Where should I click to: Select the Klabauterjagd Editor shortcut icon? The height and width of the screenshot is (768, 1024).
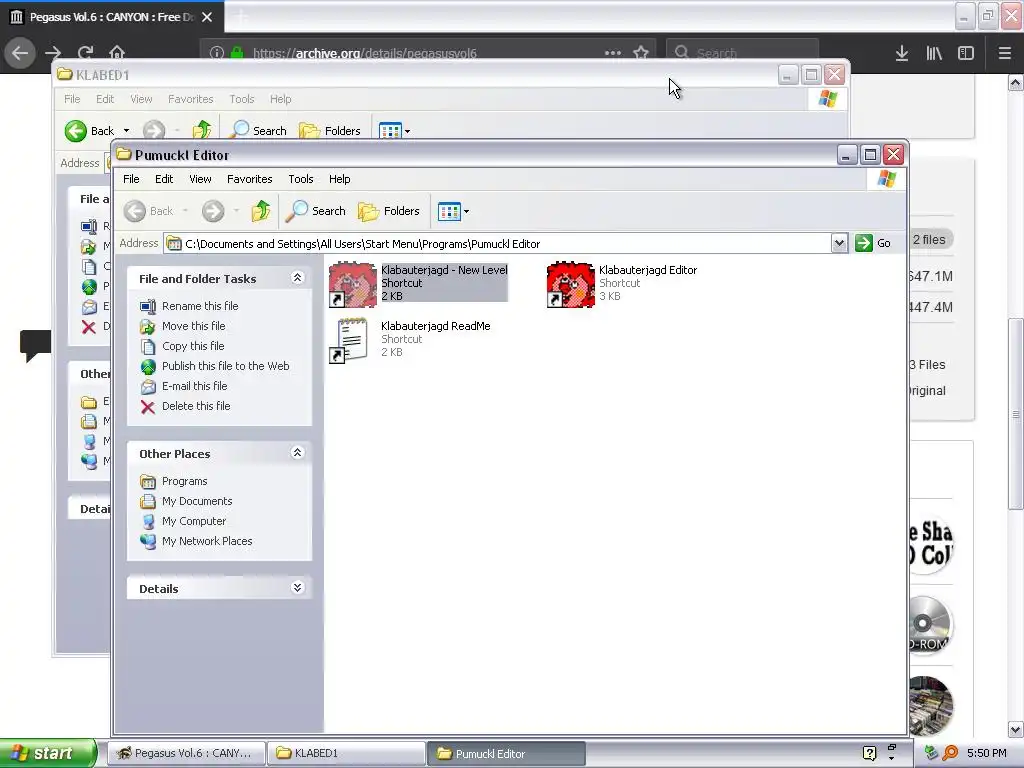(571, 285)
